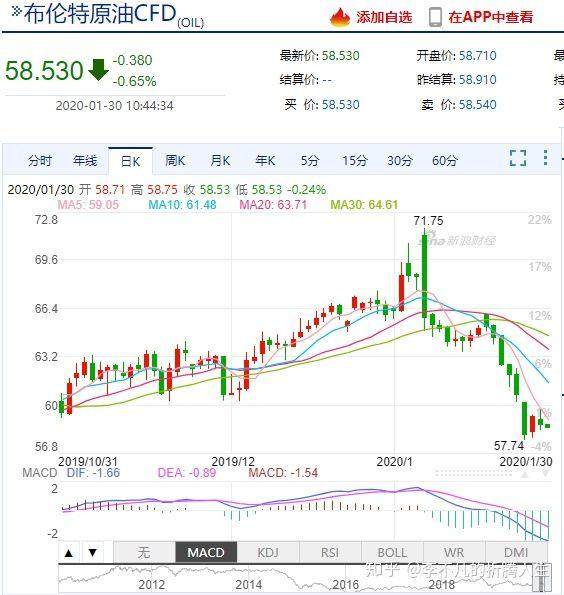Click the down triangle indicator stepper
Image resolution: width=564 pixels, height=595 pixels.
(93, 552)
